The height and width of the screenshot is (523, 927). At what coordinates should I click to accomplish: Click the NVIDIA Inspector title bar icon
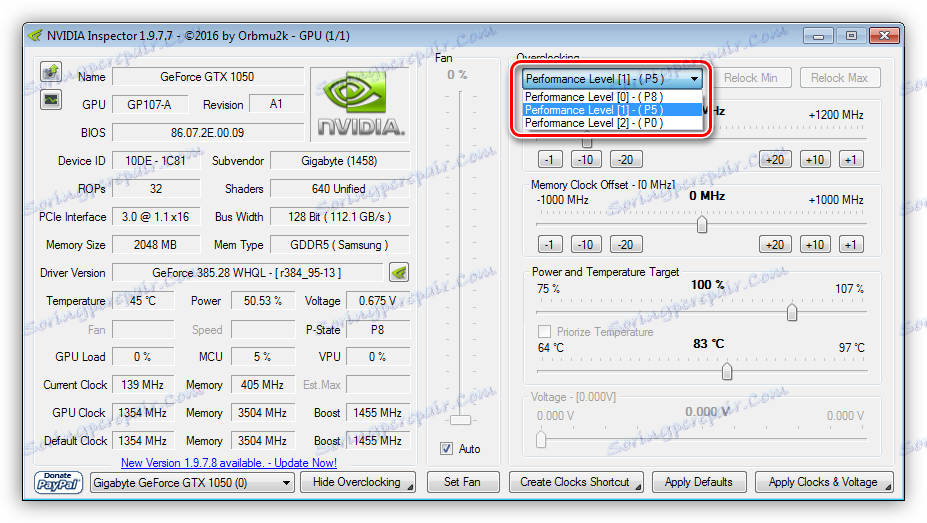35,36
